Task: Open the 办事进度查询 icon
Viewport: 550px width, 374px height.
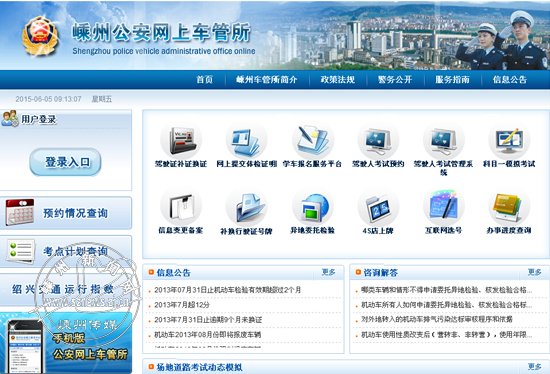Action: pyautogui.click(x=509, y=208)
